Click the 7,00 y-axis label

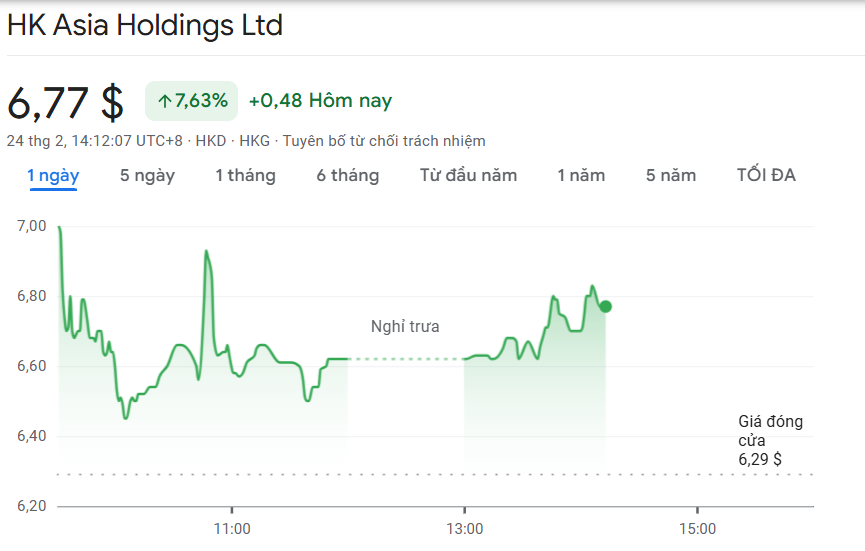pos(32,226)
